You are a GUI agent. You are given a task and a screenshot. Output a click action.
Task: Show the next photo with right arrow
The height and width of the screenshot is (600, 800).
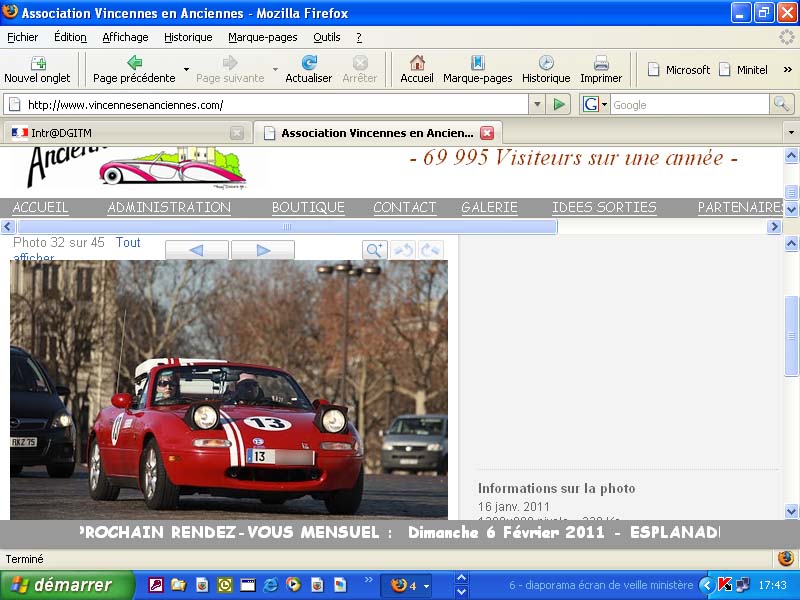coord(263,250)
